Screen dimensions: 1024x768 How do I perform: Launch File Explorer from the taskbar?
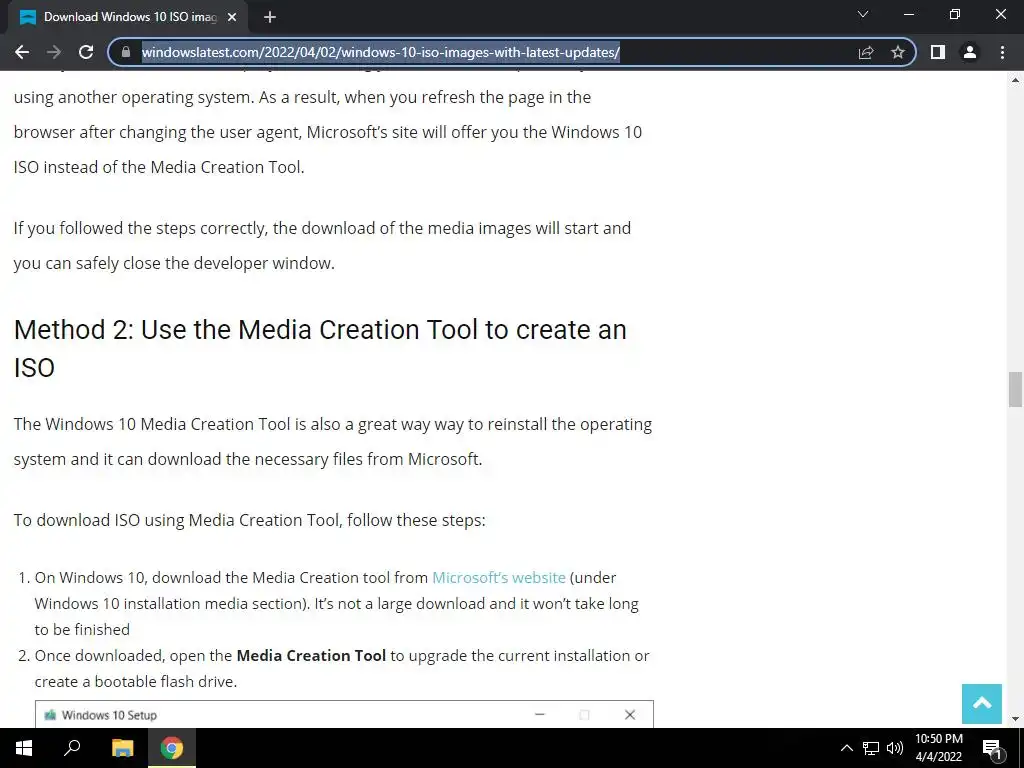[x=122, y=748]
